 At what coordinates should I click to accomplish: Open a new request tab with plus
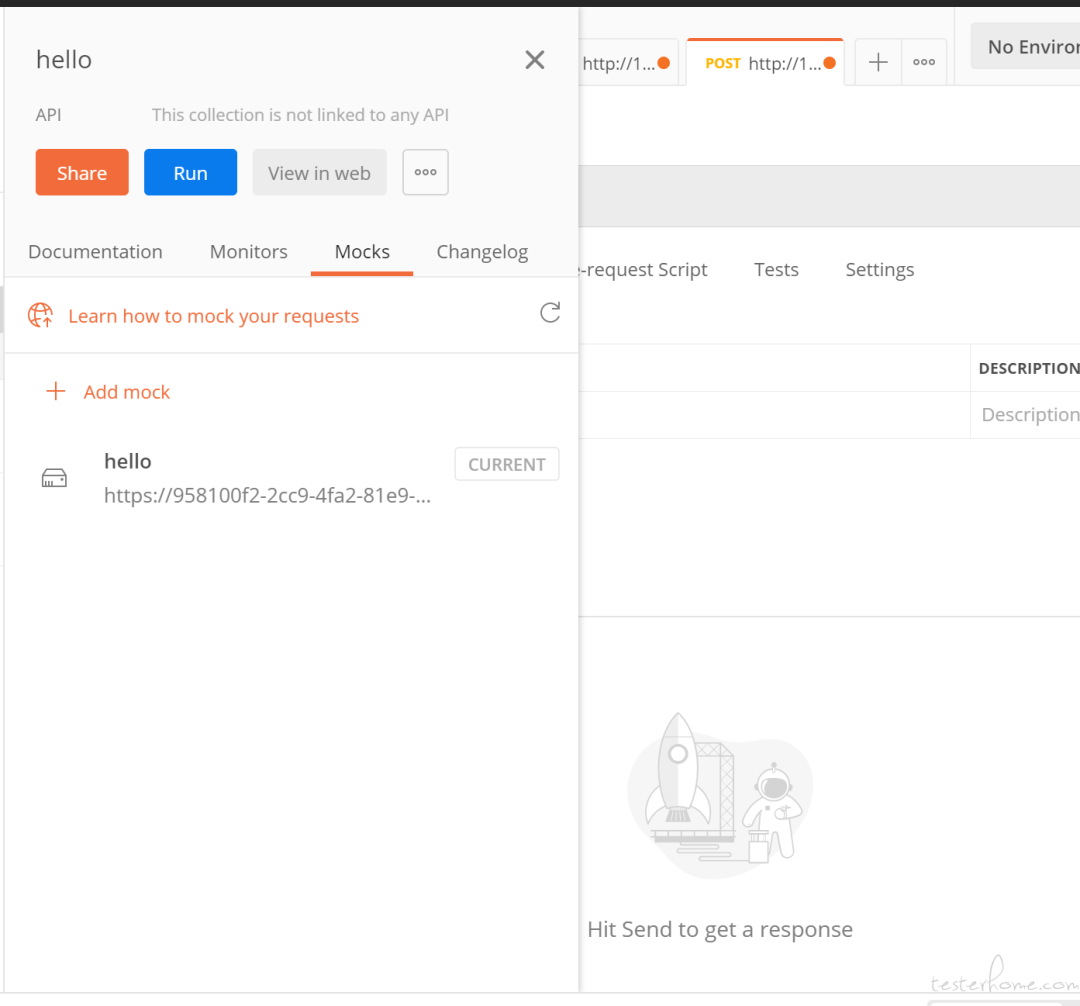[x=878, y=63]
